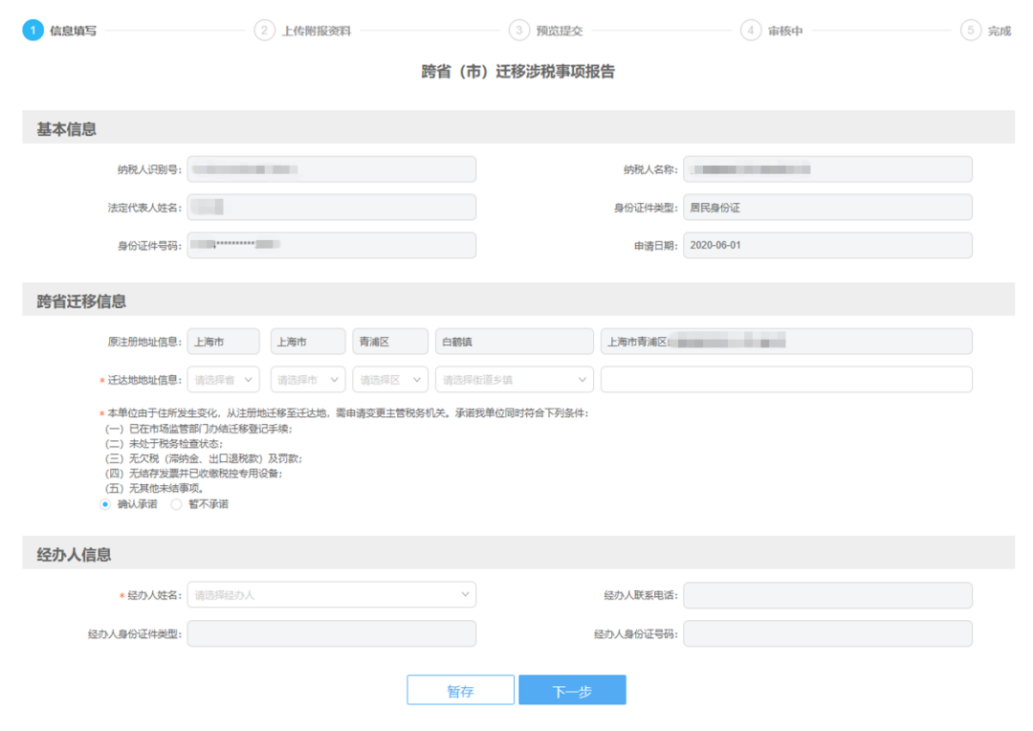Image resolution: width=1033 pixels, height=731 pixels.
Task: Click step 4 审核中 circle icon
Action: (750, 30)
